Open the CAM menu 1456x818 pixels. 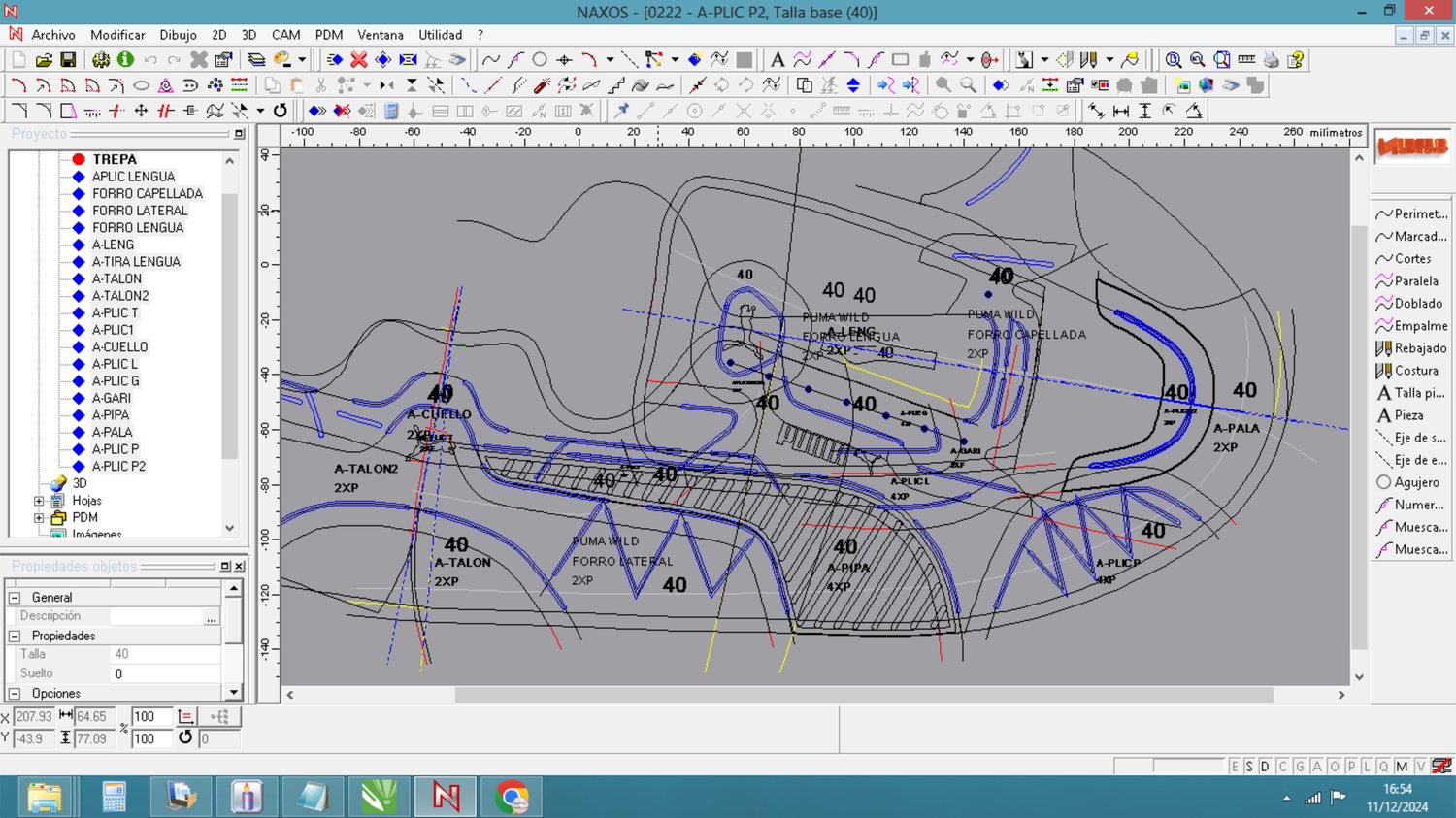(285, 35)
